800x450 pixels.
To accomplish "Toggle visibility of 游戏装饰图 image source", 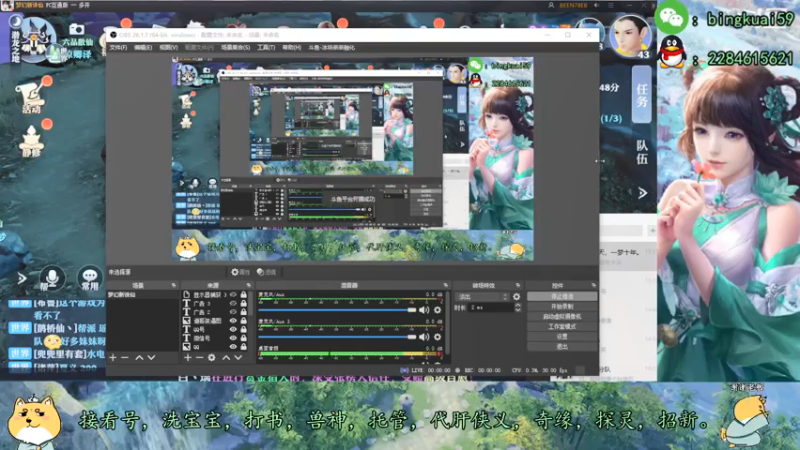I will tap(233, 320).
